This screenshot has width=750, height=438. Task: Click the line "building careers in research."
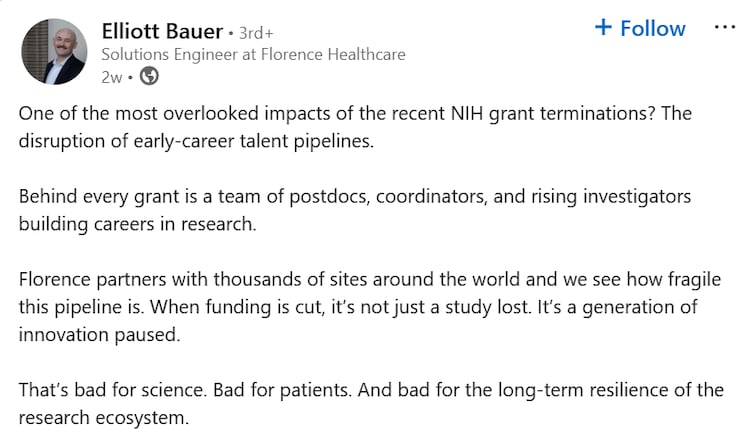point(138,223)
